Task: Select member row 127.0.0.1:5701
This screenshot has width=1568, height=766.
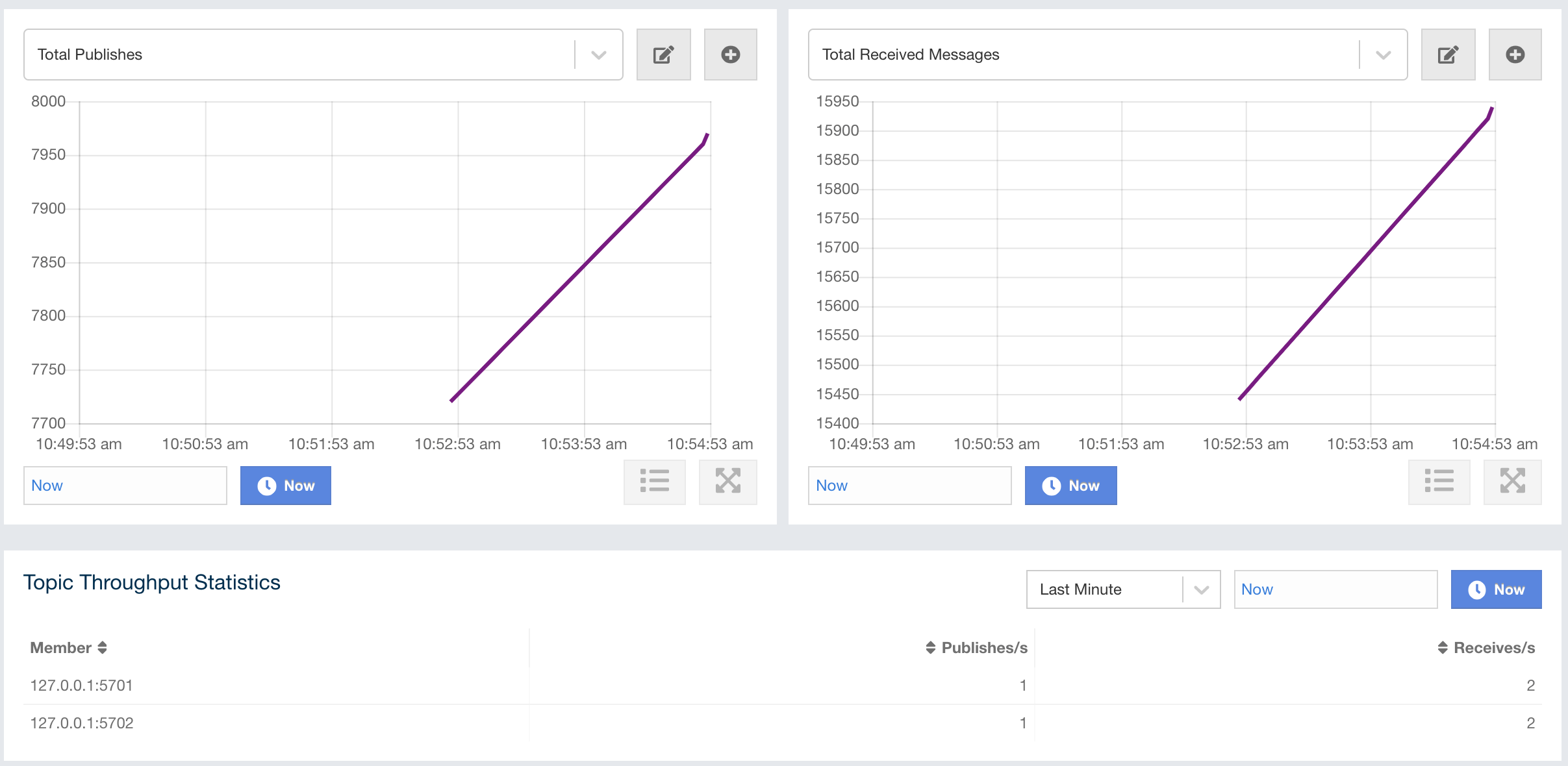Action: click(82, 686)
